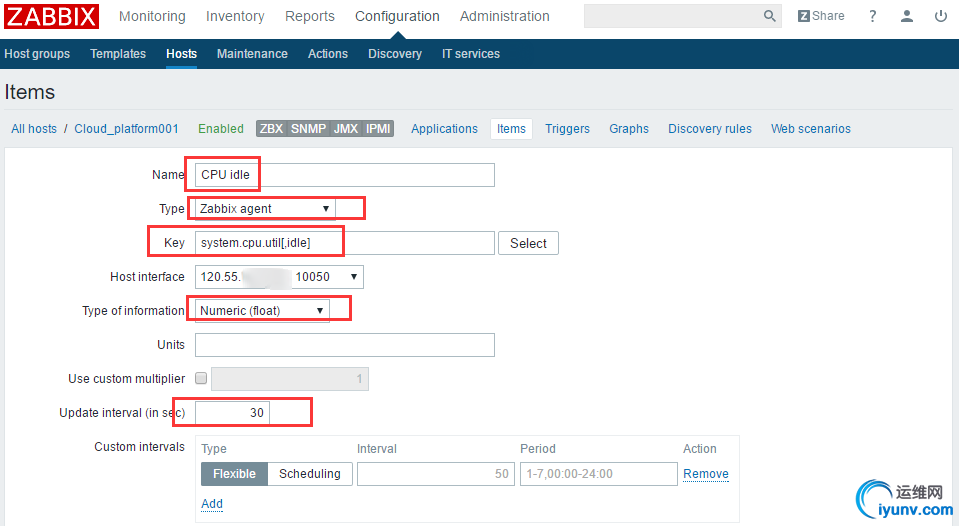
Task: Switch to the Applications tab
Action: tap(445, 129)
